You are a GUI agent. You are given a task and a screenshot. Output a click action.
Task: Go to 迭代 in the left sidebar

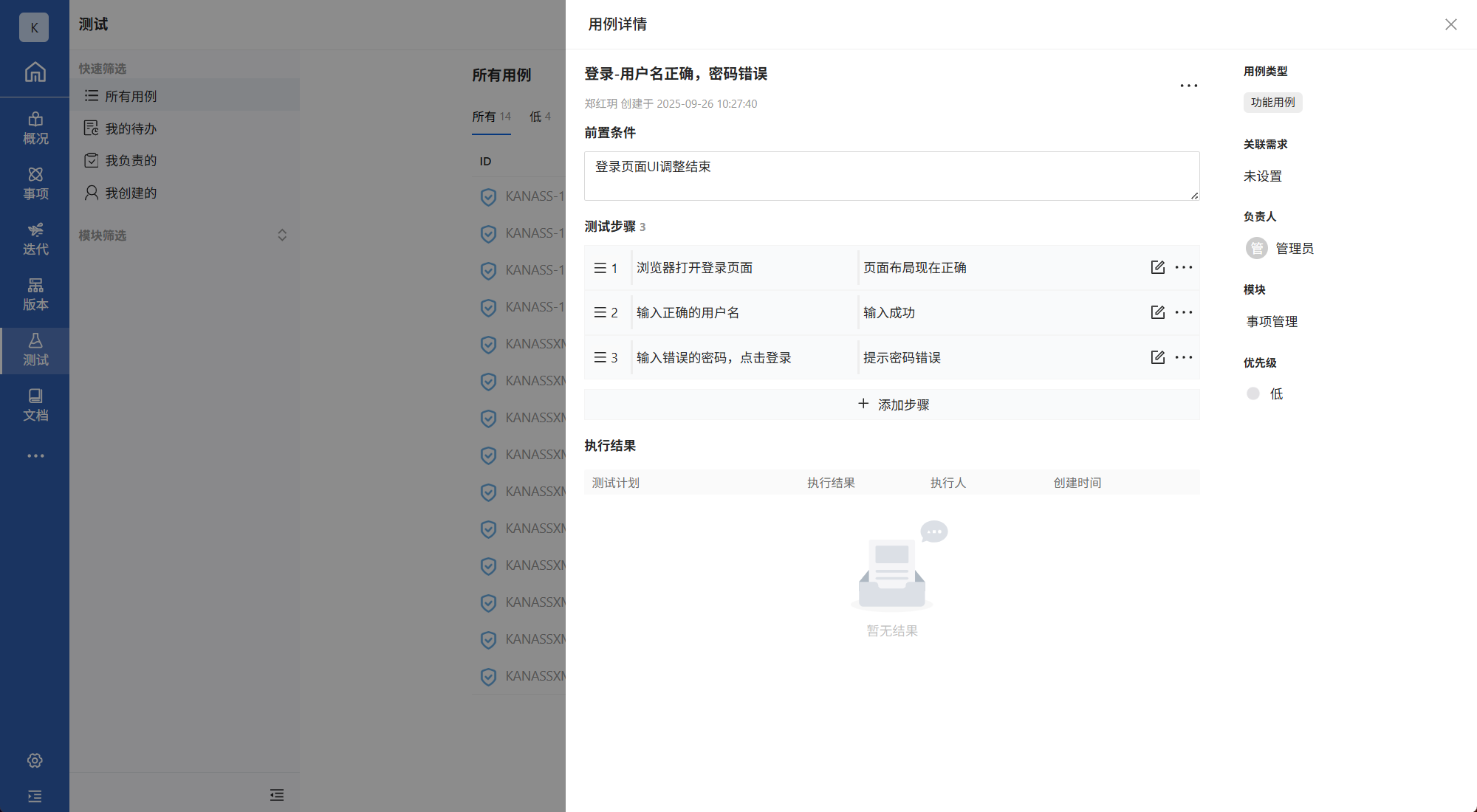(x=35, y=239)
